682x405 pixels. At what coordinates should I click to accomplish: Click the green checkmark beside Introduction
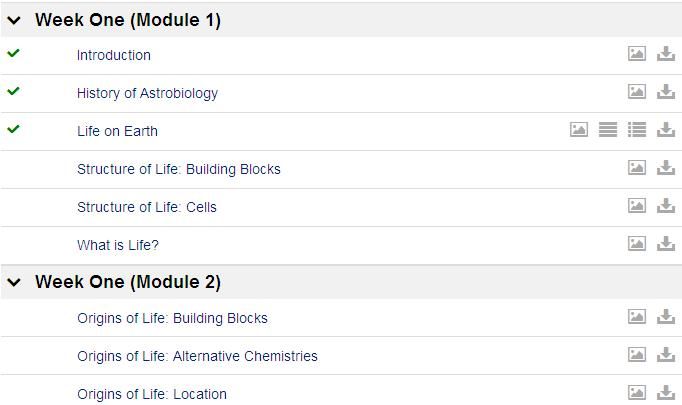(x=13, y=54)
